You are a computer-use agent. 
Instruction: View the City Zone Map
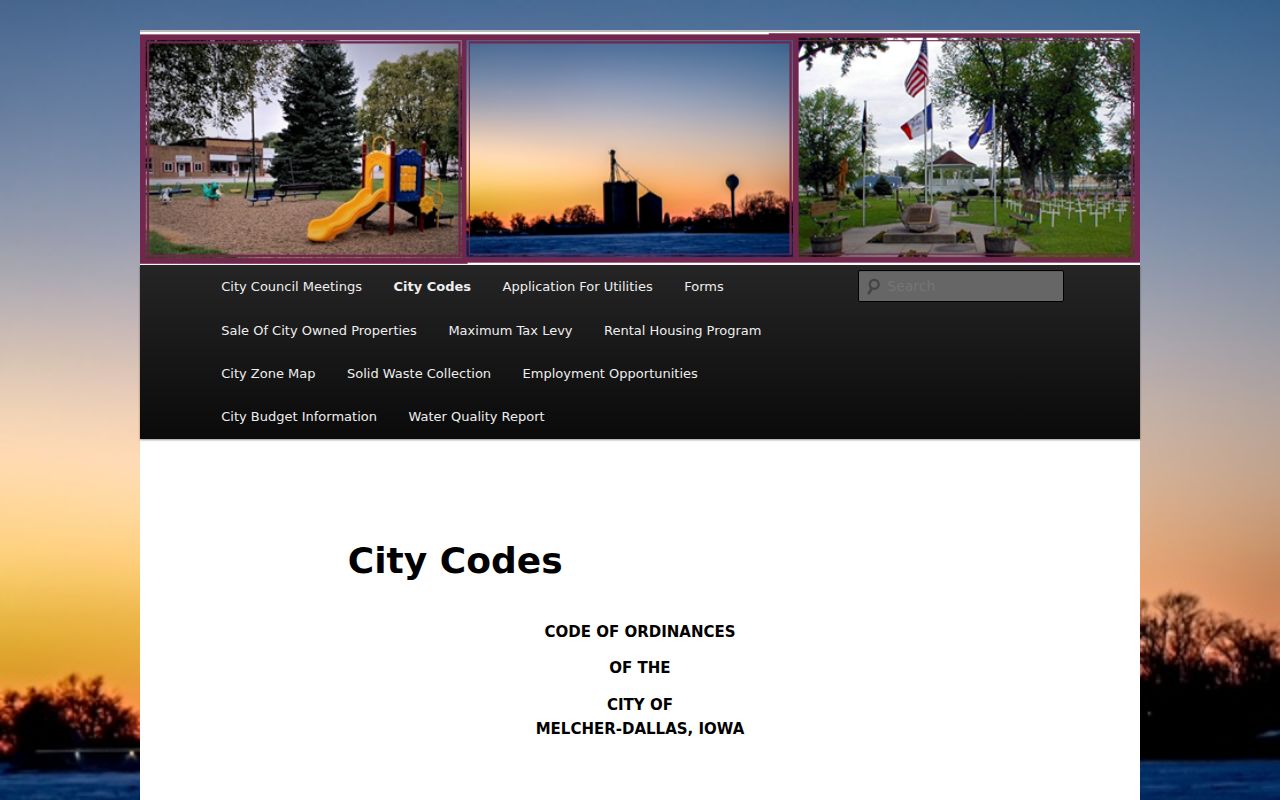coord(268,373)
